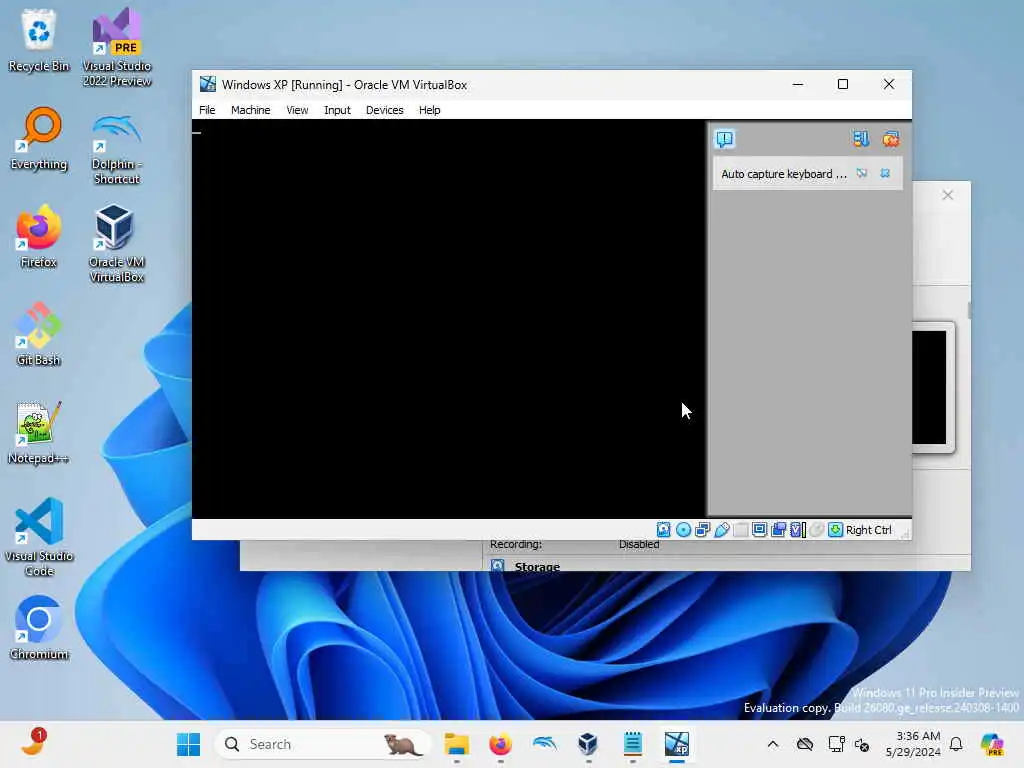Click the don't-show-again icon on keyboard notification

[x=862, y=173]
